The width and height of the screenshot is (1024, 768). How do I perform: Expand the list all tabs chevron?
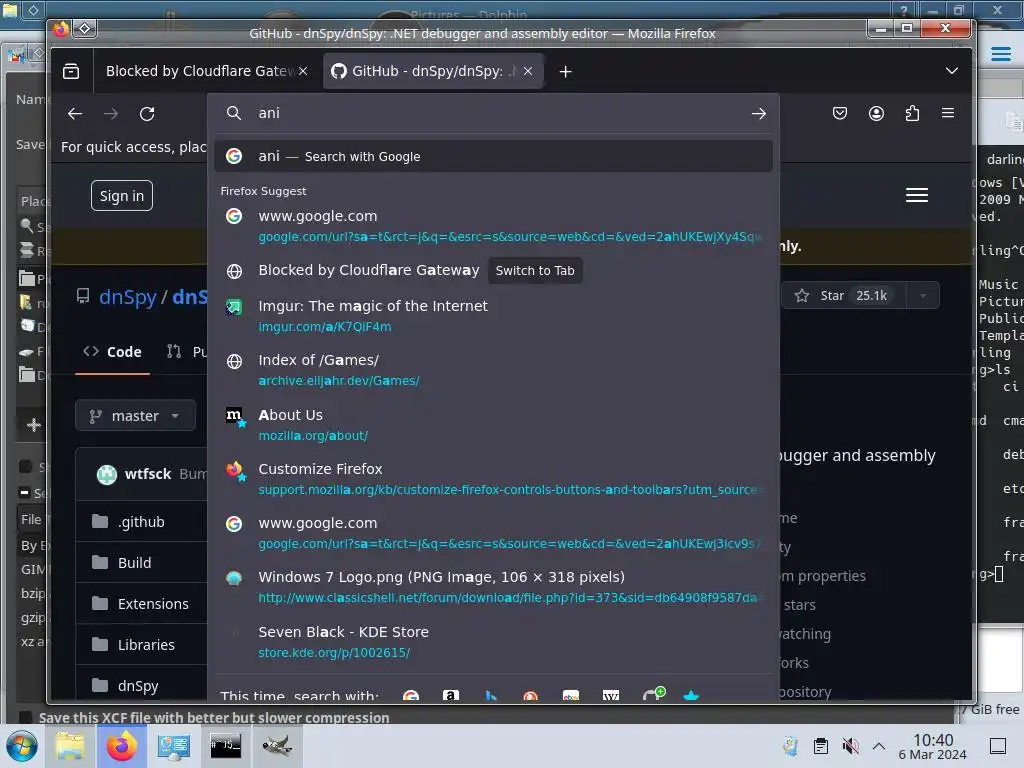(x=952, y=71)
